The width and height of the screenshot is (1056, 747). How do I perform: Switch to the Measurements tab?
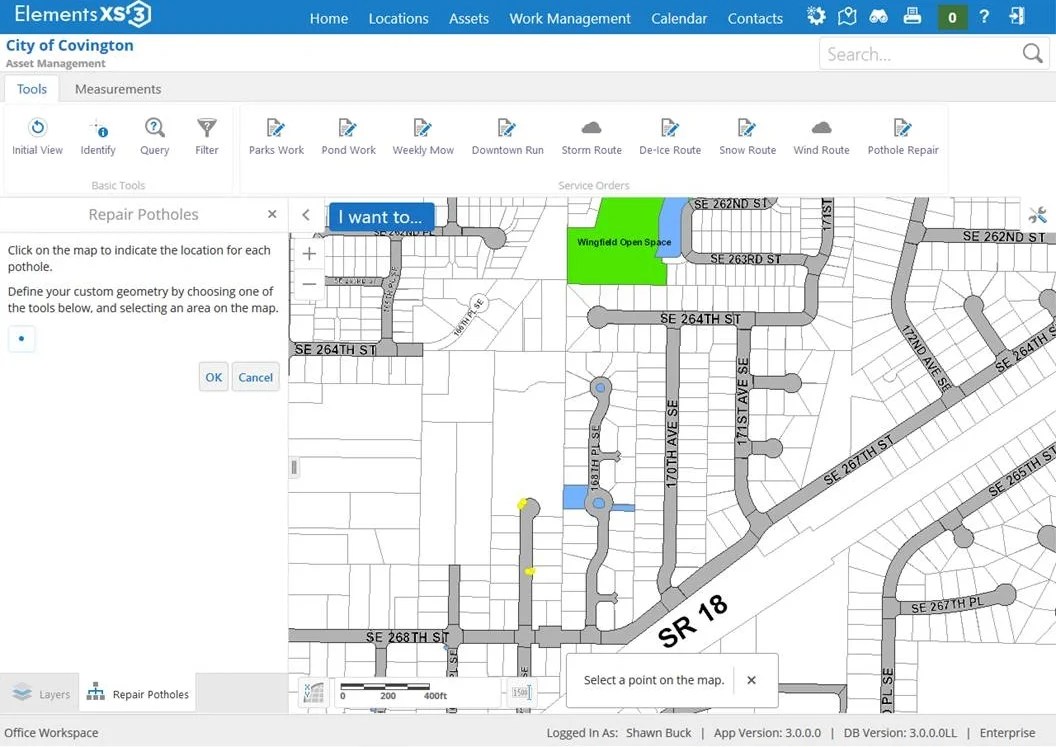click(118, 89)
